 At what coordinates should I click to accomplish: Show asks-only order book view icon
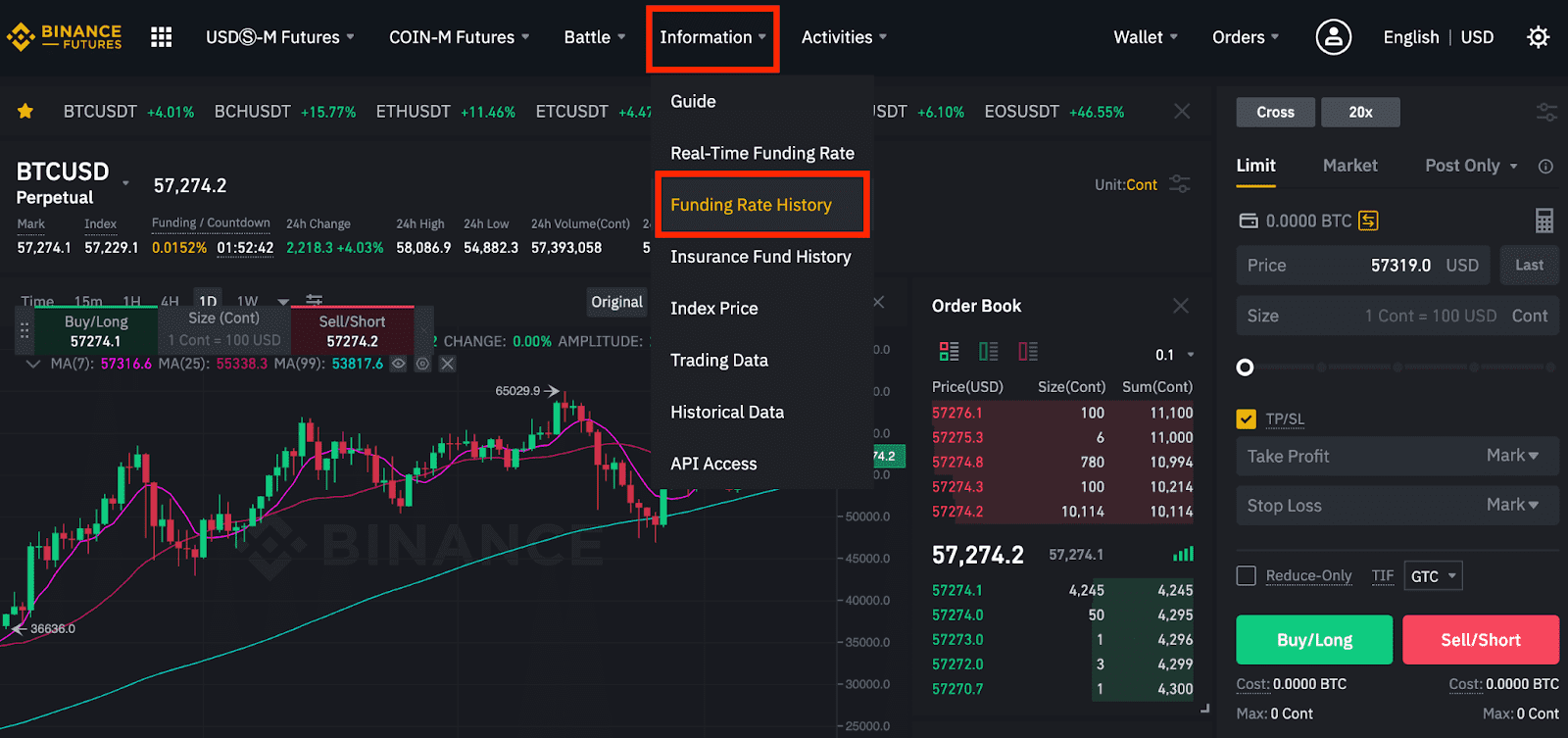click(x=1028, y=351)
